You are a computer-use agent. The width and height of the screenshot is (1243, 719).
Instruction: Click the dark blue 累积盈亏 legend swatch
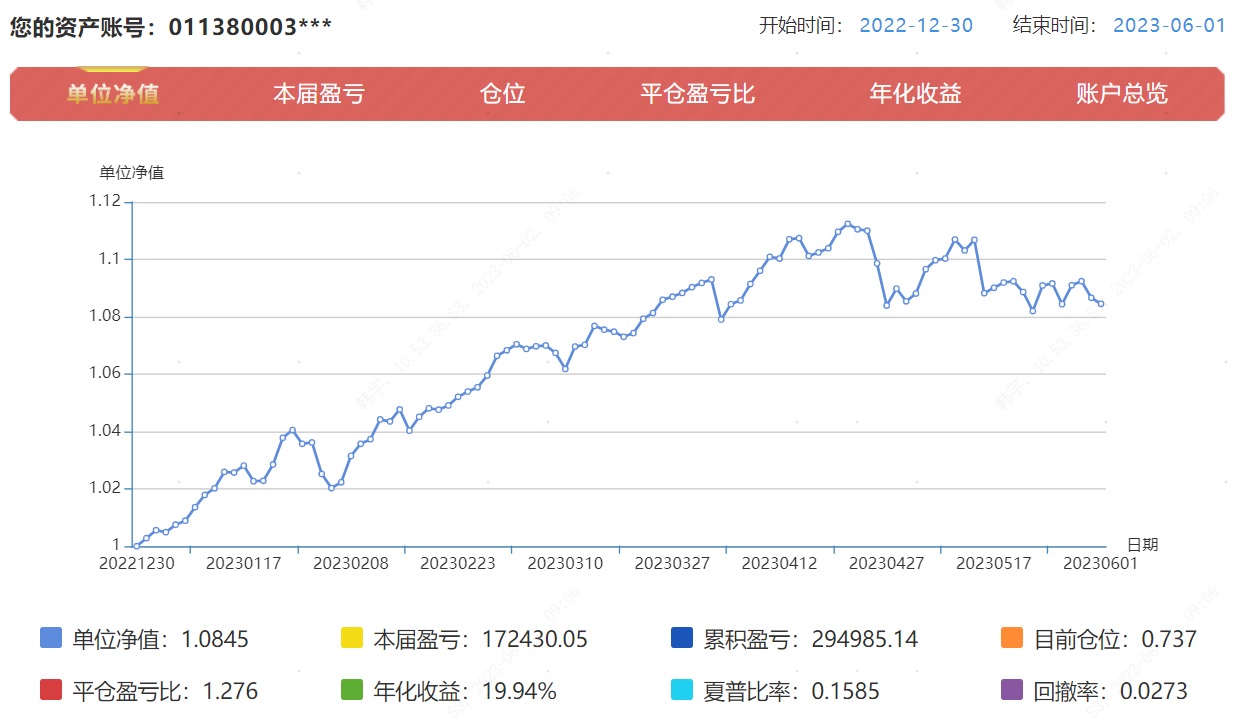pyautogui.click(x=683, y=638)
